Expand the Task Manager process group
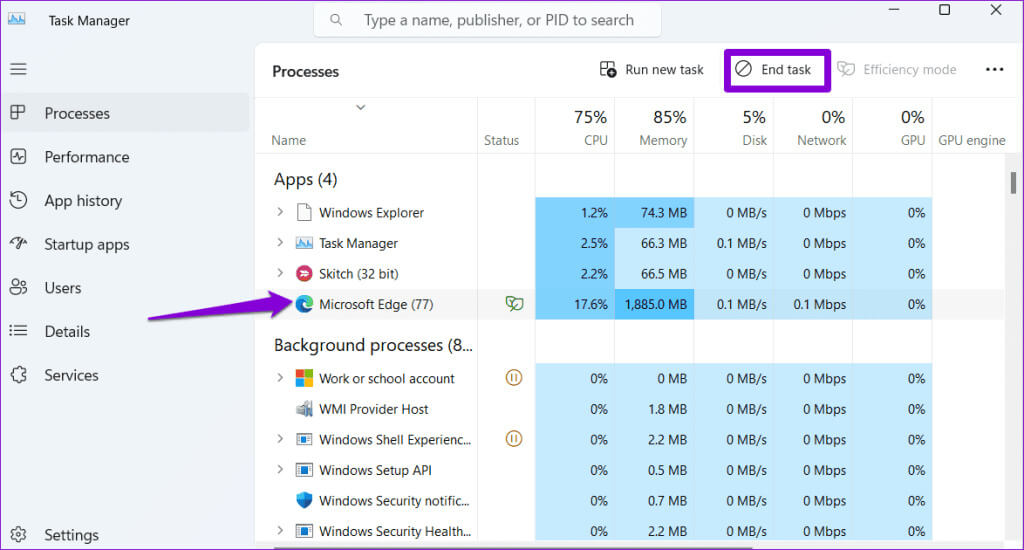 coord(280,243)
